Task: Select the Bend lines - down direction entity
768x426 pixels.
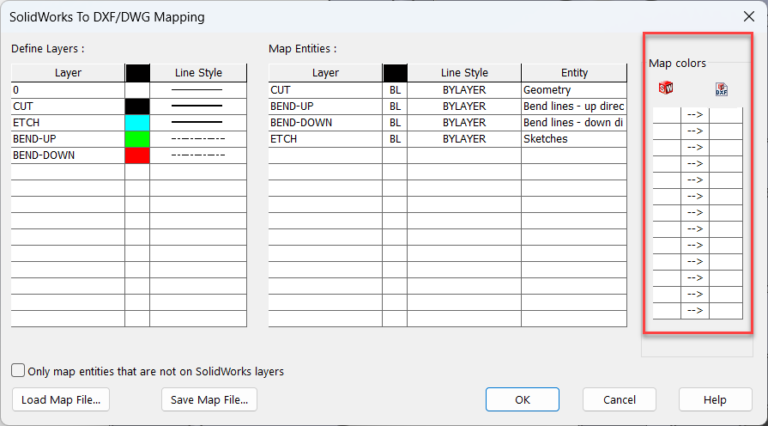Action: (x=574, y=122)
